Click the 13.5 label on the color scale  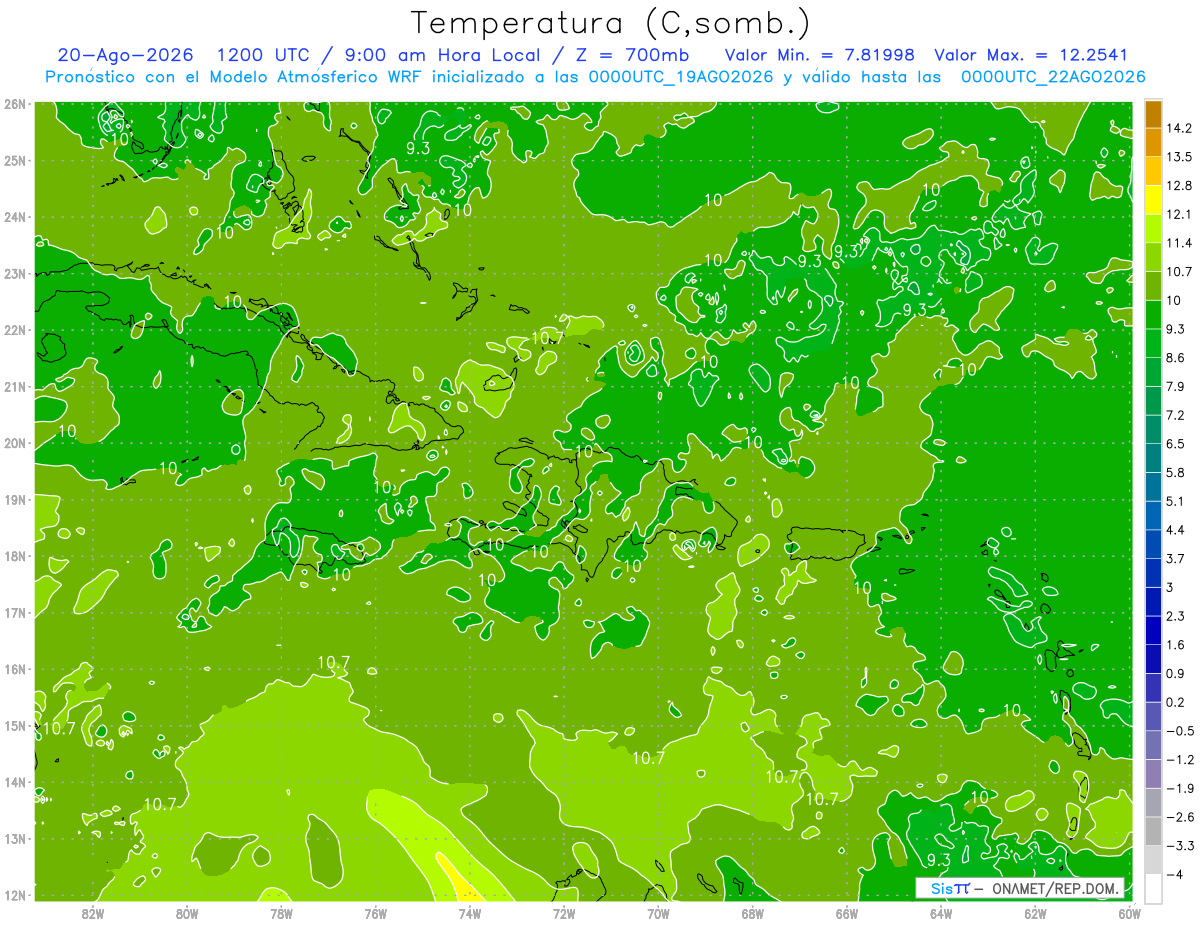click(x=1181, y=157)
